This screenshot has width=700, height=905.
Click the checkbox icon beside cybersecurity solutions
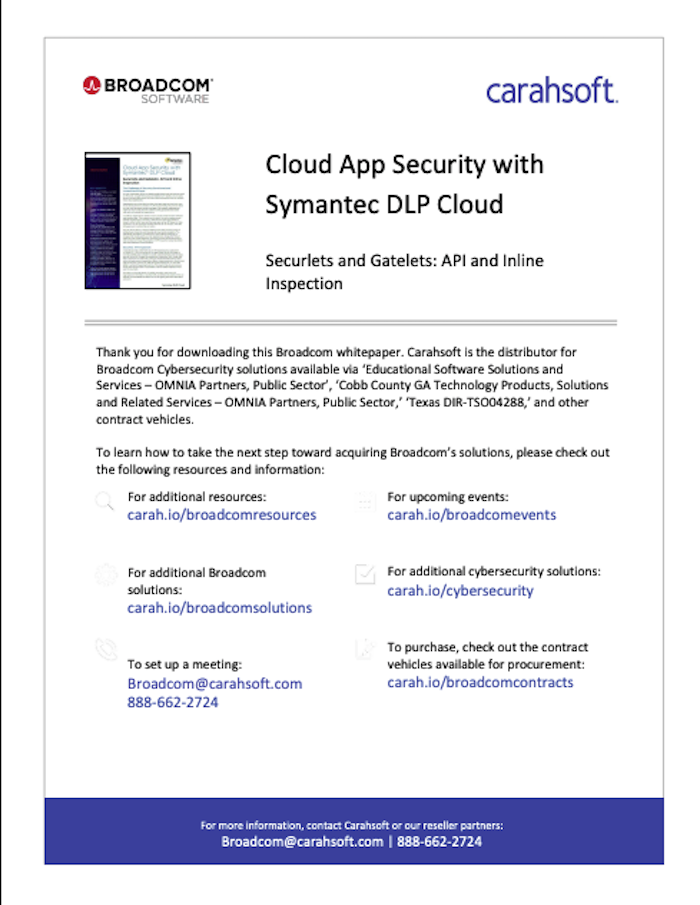[365, 574]
